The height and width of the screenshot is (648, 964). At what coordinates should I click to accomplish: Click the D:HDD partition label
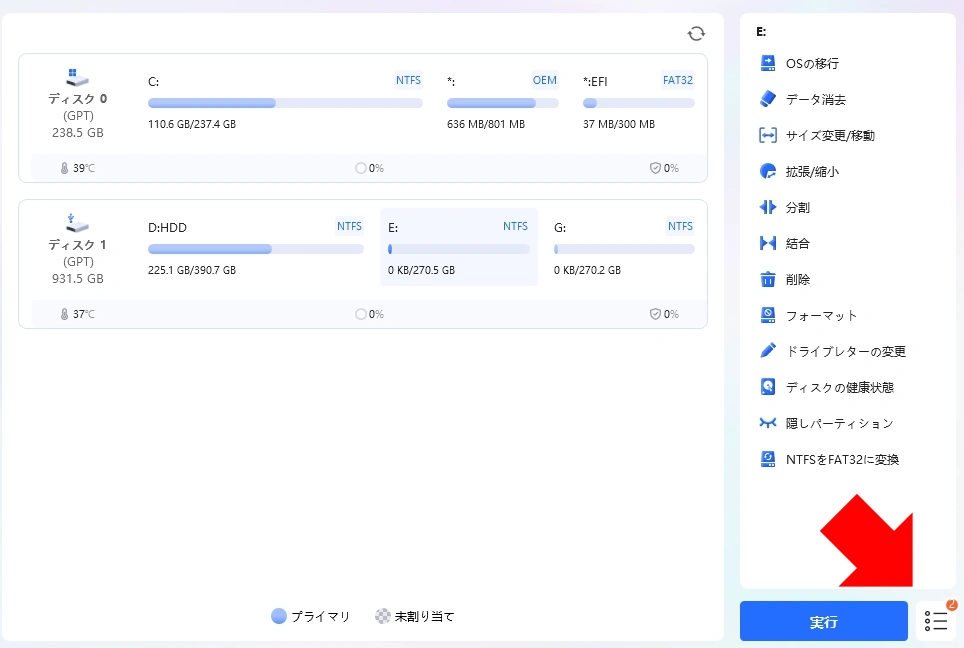[x=167, y=227]
